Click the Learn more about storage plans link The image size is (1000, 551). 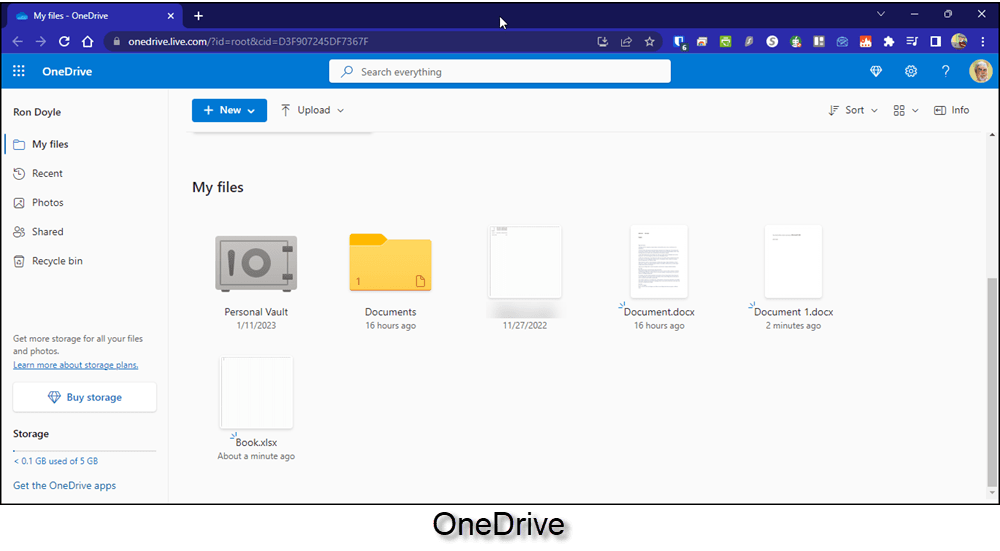(x=75, y=365)
